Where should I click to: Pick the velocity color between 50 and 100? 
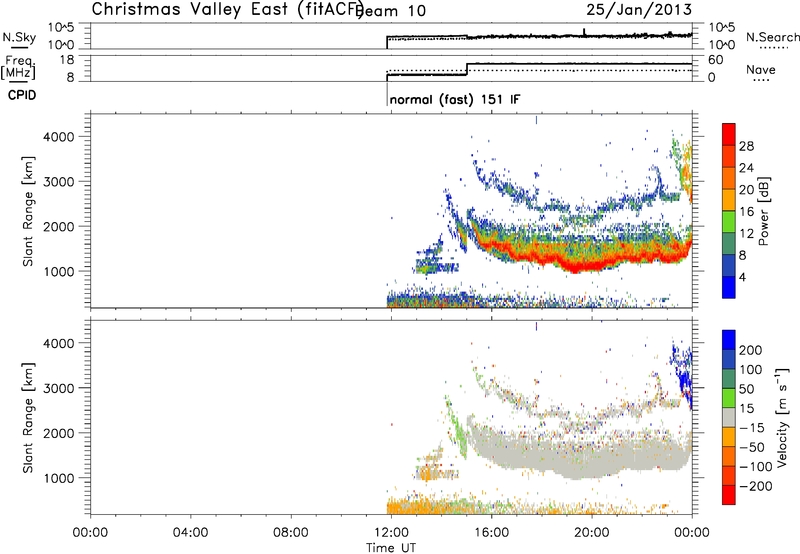(x=729, y=379)
